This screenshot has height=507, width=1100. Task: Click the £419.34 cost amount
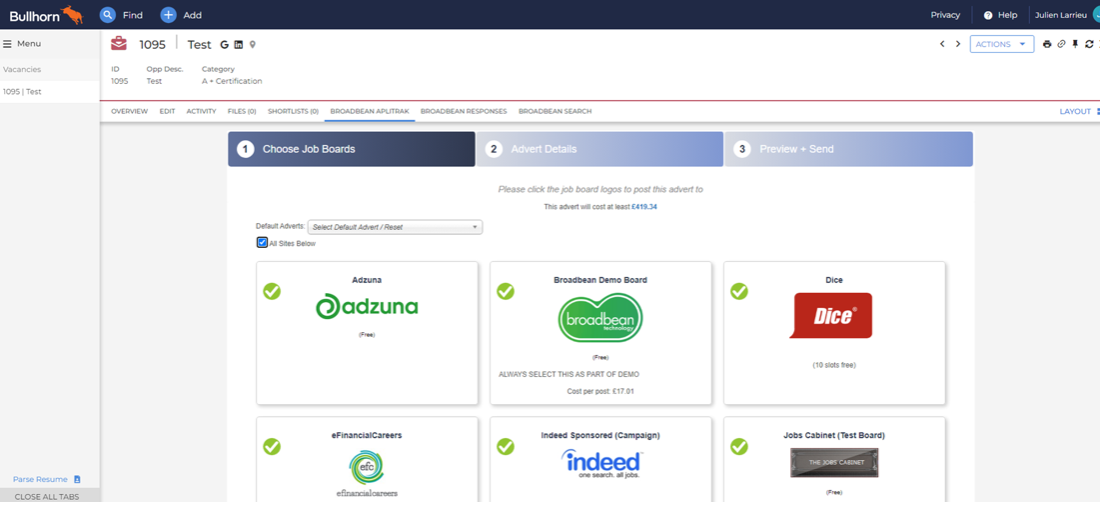(644, 207)
